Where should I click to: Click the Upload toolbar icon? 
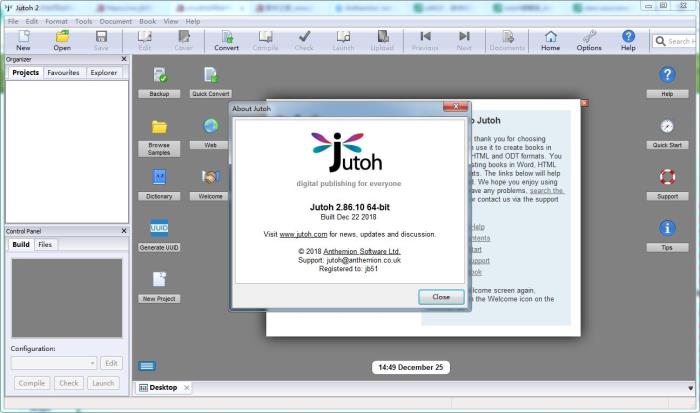(382, 41)
